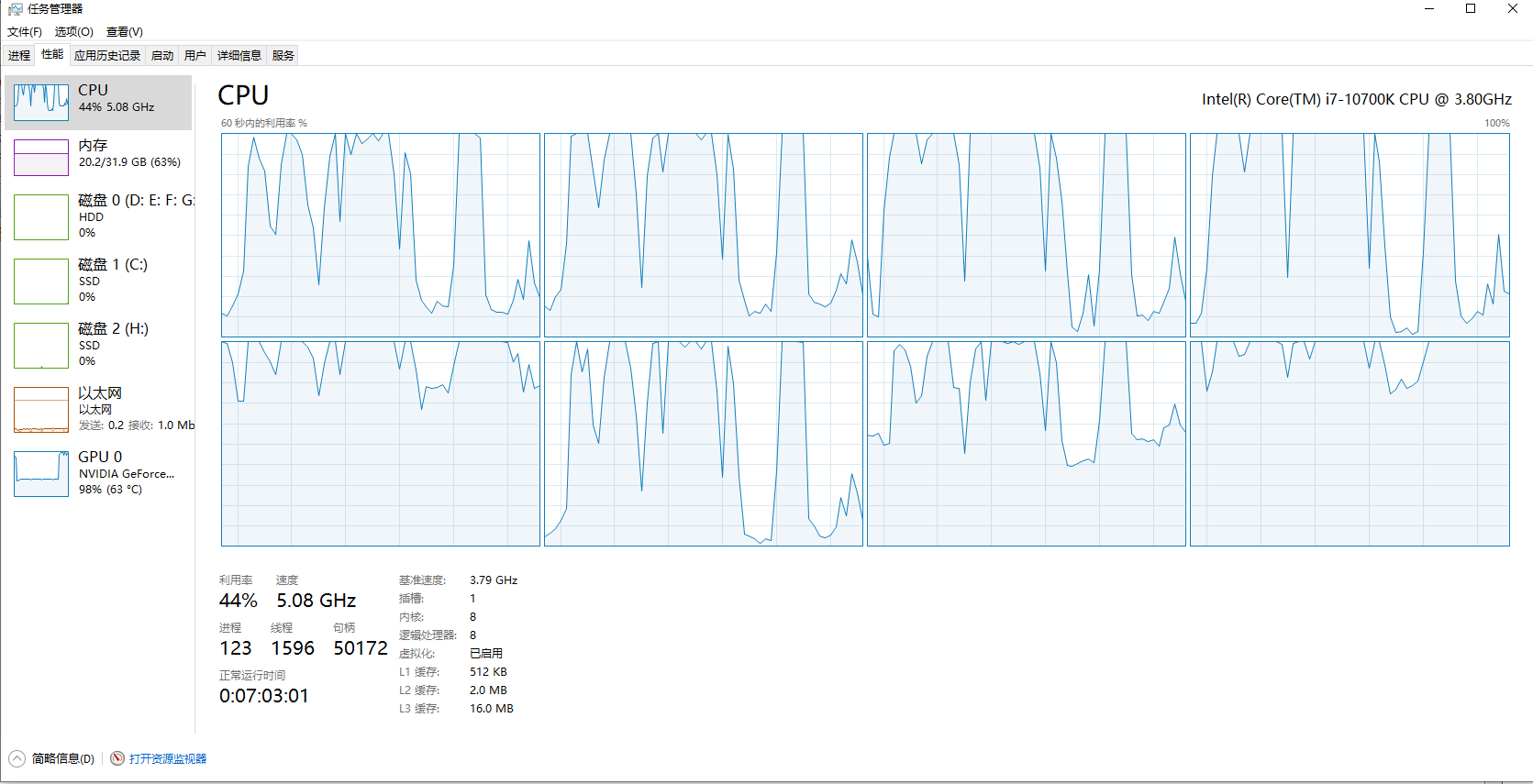Select the 以太网 Ethernet graph thumbnail
Screen dimensions: 1533x784
tap(41, 410)
